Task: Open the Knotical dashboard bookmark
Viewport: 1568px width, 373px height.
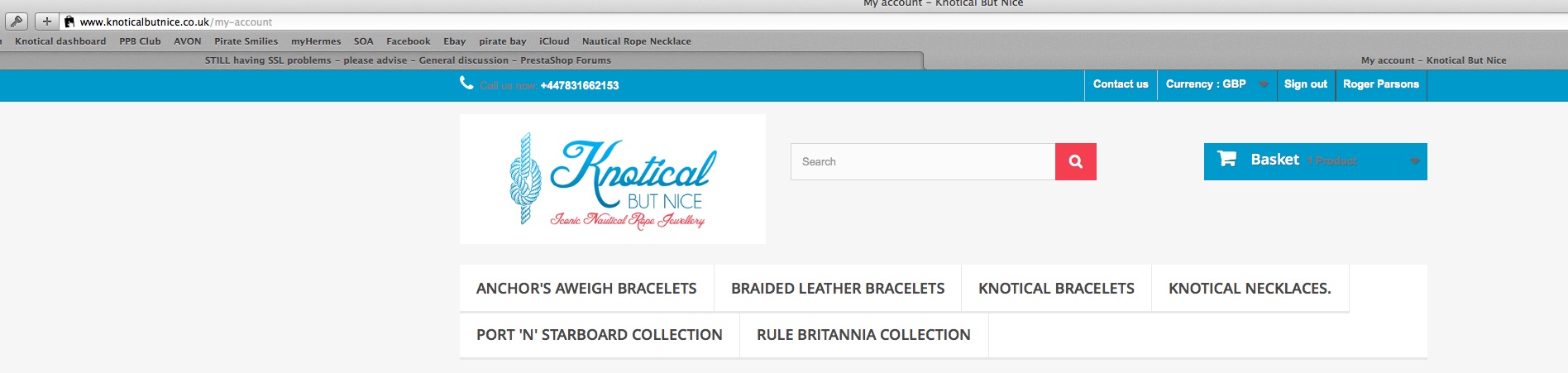Action: point(60,41)
